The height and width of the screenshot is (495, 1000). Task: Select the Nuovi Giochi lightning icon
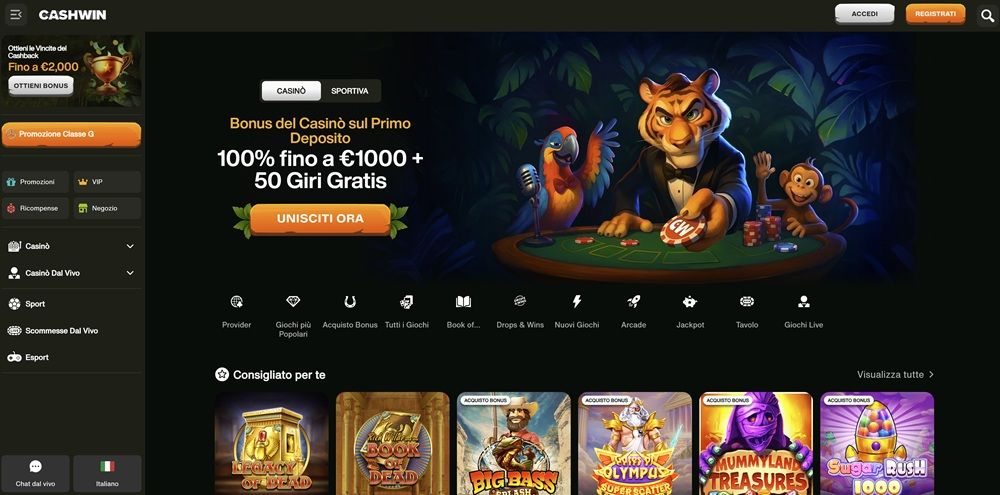[577, 302]
